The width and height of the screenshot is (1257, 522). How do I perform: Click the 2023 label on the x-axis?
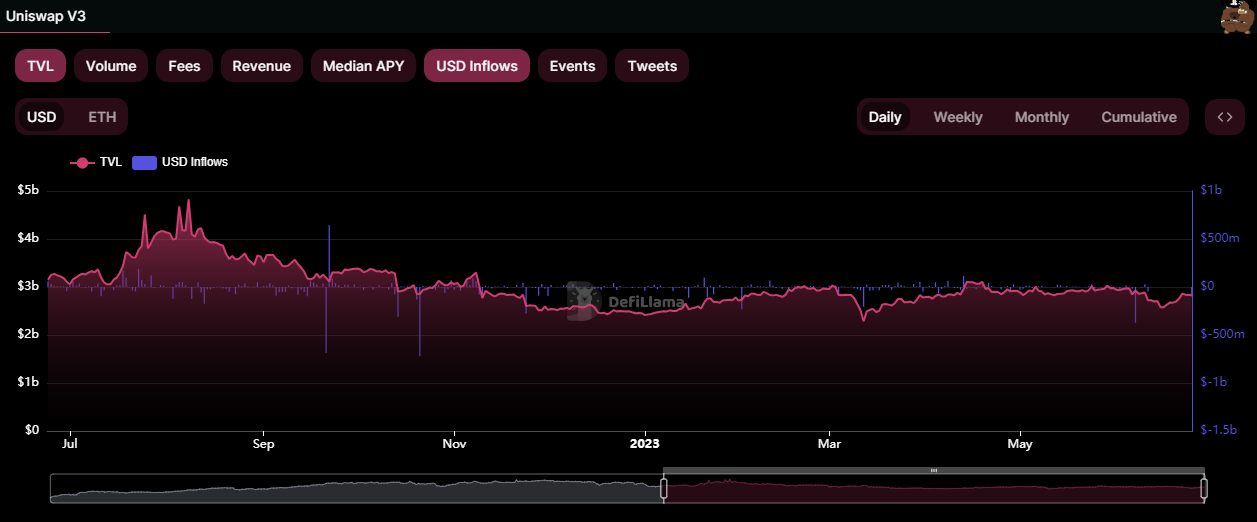coord(645,443)
